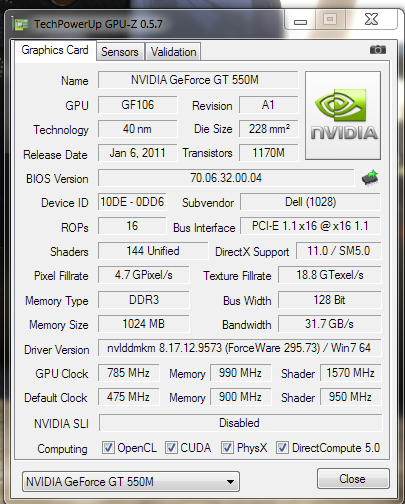405x504 pixels.
Task: Toggle the PhysX checkbox
Action: click(227, 447)
